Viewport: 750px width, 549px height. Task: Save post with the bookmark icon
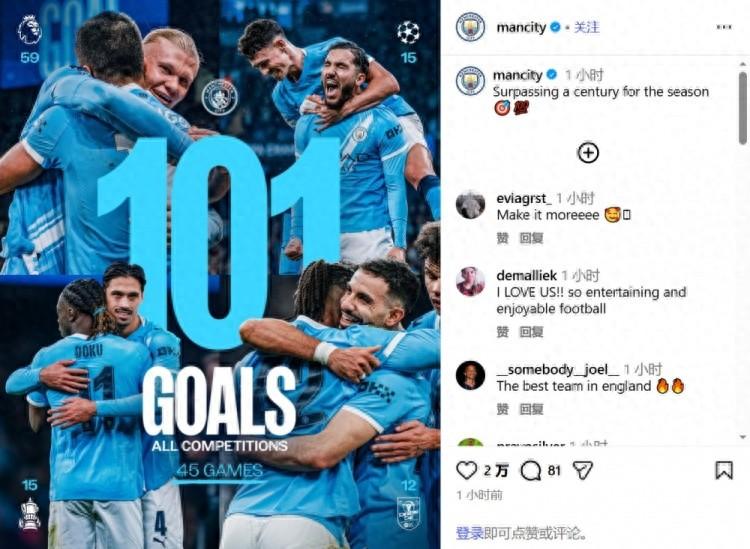click(x=724, y=470)
